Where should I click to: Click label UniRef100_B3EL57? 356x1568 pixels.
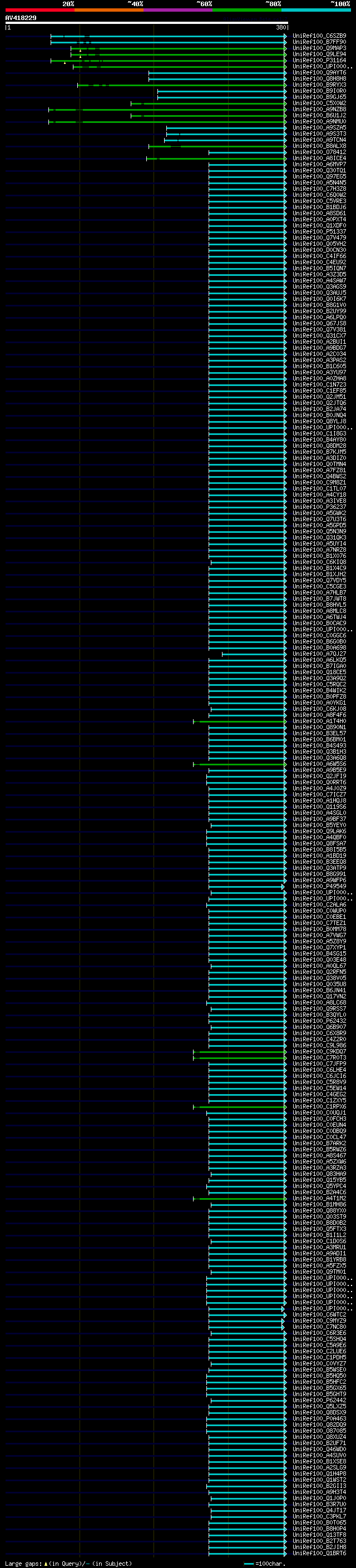(x=319, y=733)
